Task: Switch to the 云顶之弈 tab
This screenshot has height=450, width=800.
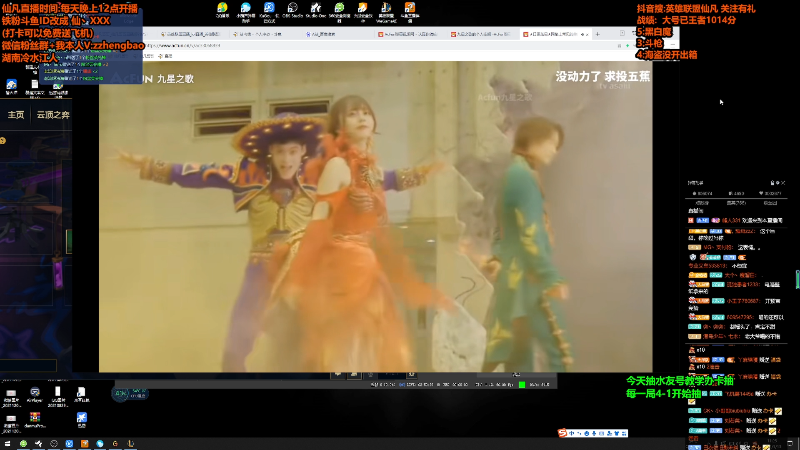Action: 53,115
